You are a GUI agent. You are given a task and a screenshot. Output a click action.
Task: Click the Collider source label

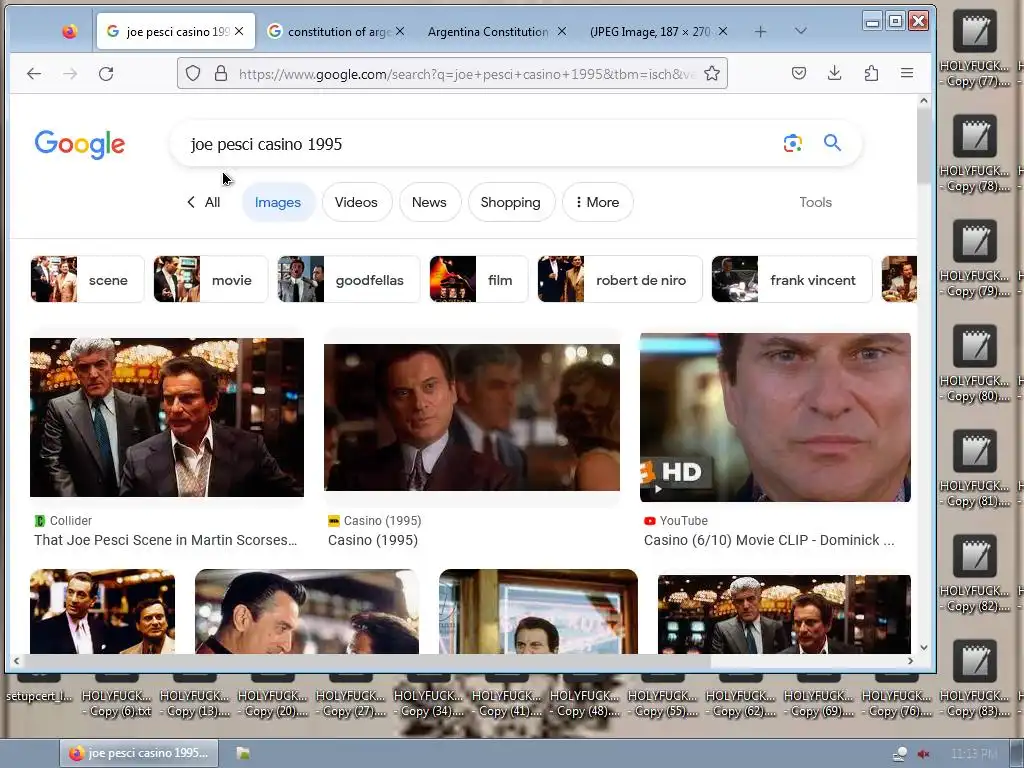click(x=63, y=520)
